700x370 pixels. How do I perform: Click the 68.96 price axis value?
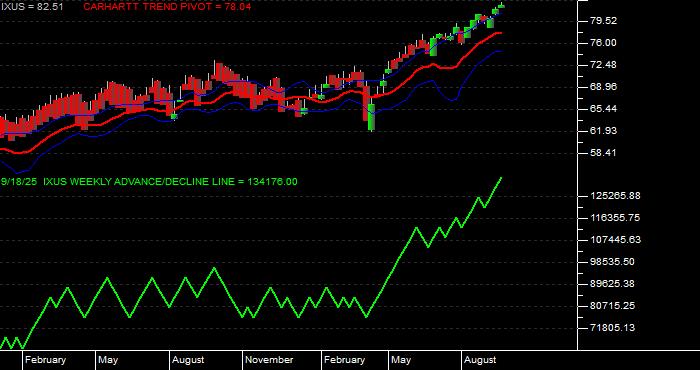[x=603, y=87]
